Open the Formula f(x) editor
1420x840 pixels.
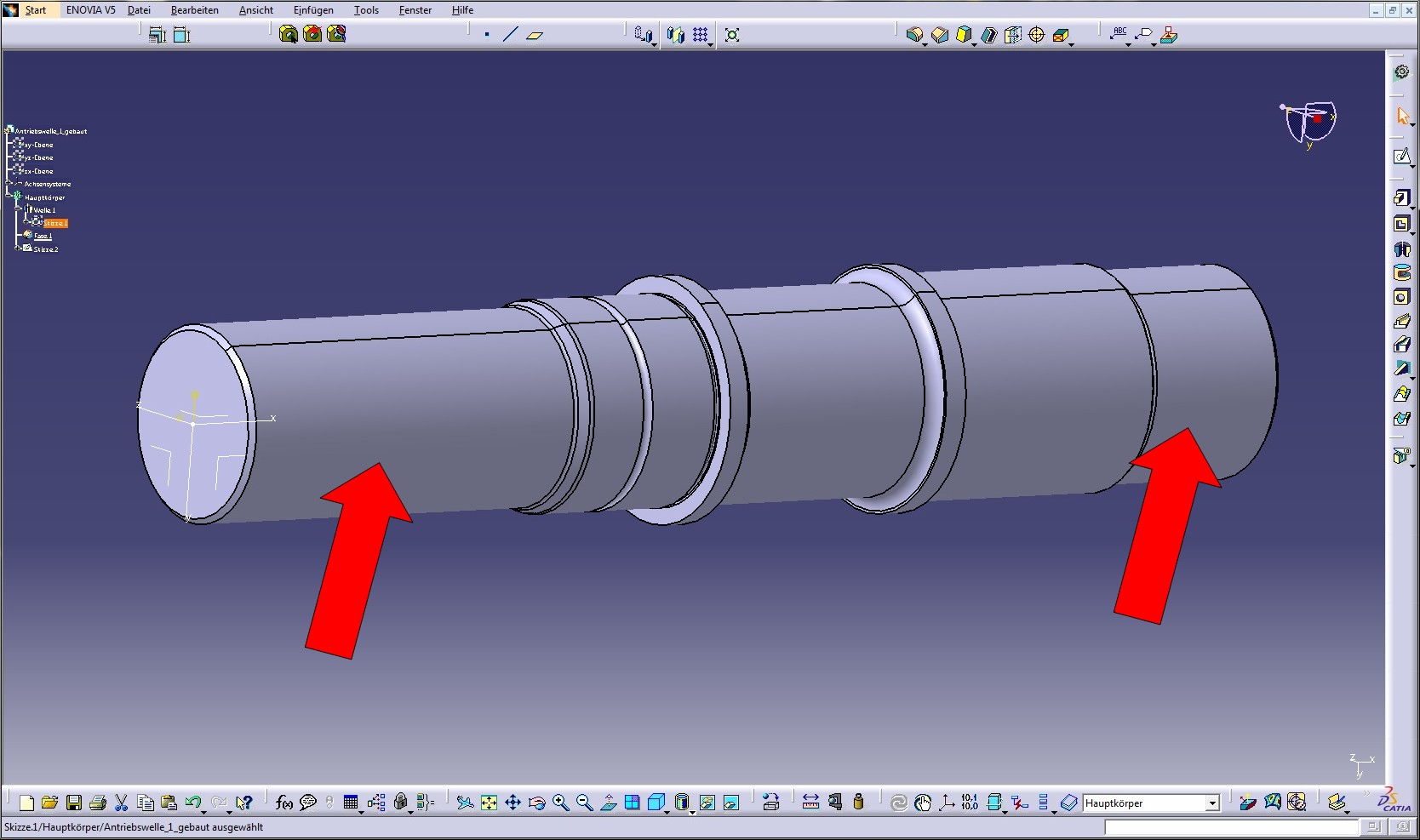(284, 803)
